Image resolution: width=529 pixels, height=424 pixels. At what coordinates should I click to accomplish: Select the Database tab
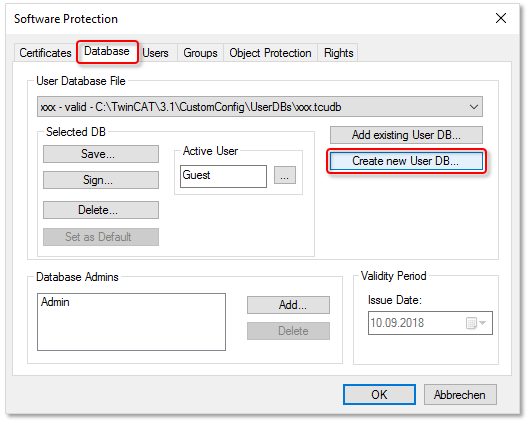(107, 52)
